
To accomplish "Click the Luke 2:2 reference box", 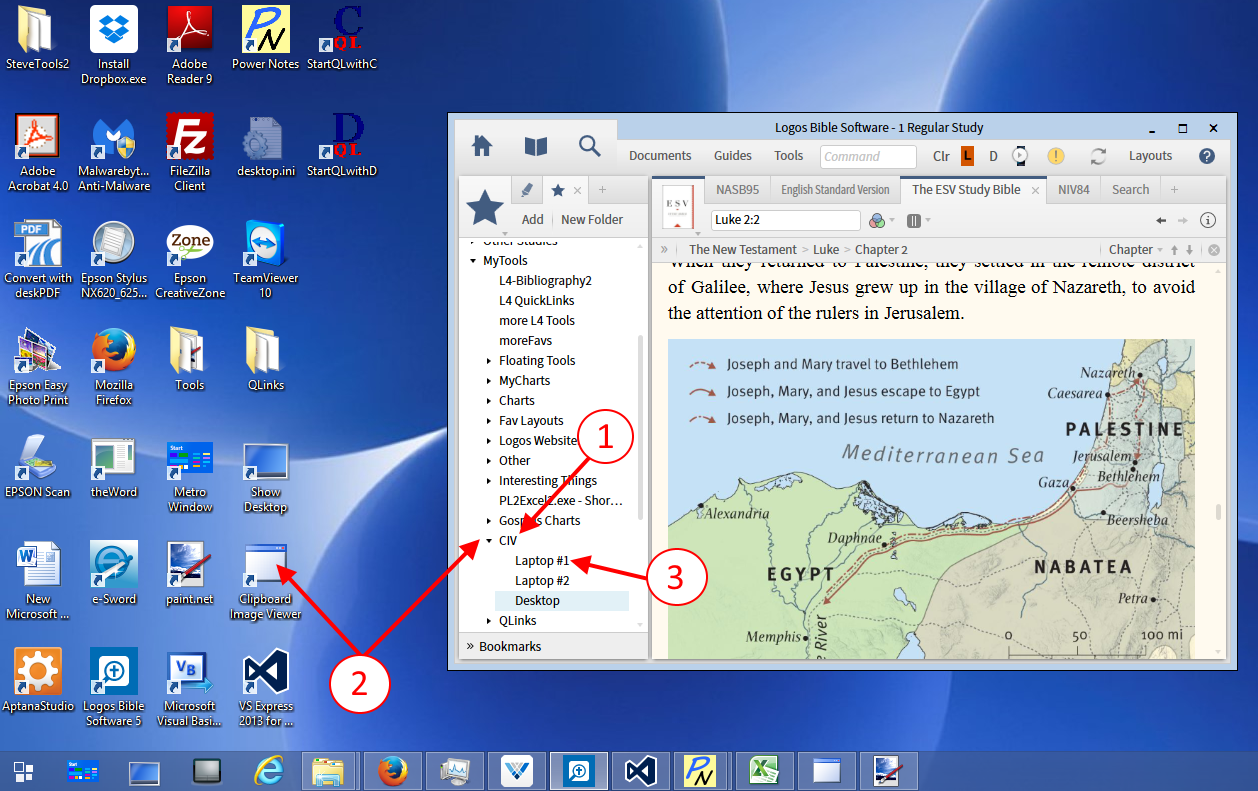I will click(x=786, y=220).
